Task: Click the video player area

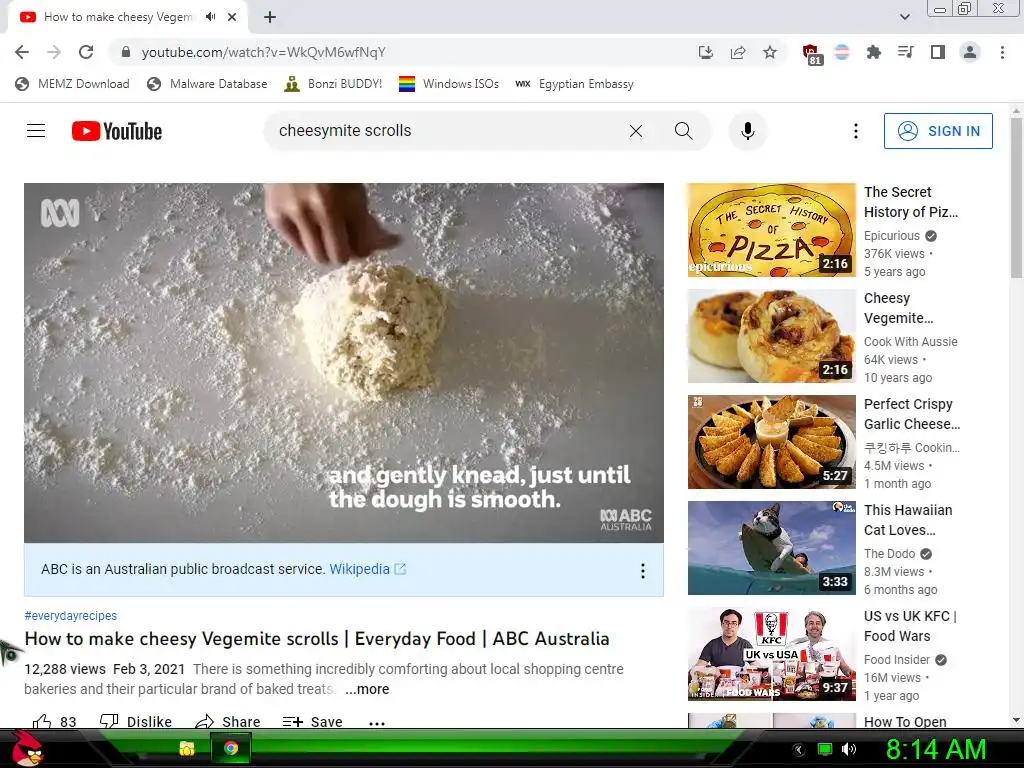Action: pos(344,362)
